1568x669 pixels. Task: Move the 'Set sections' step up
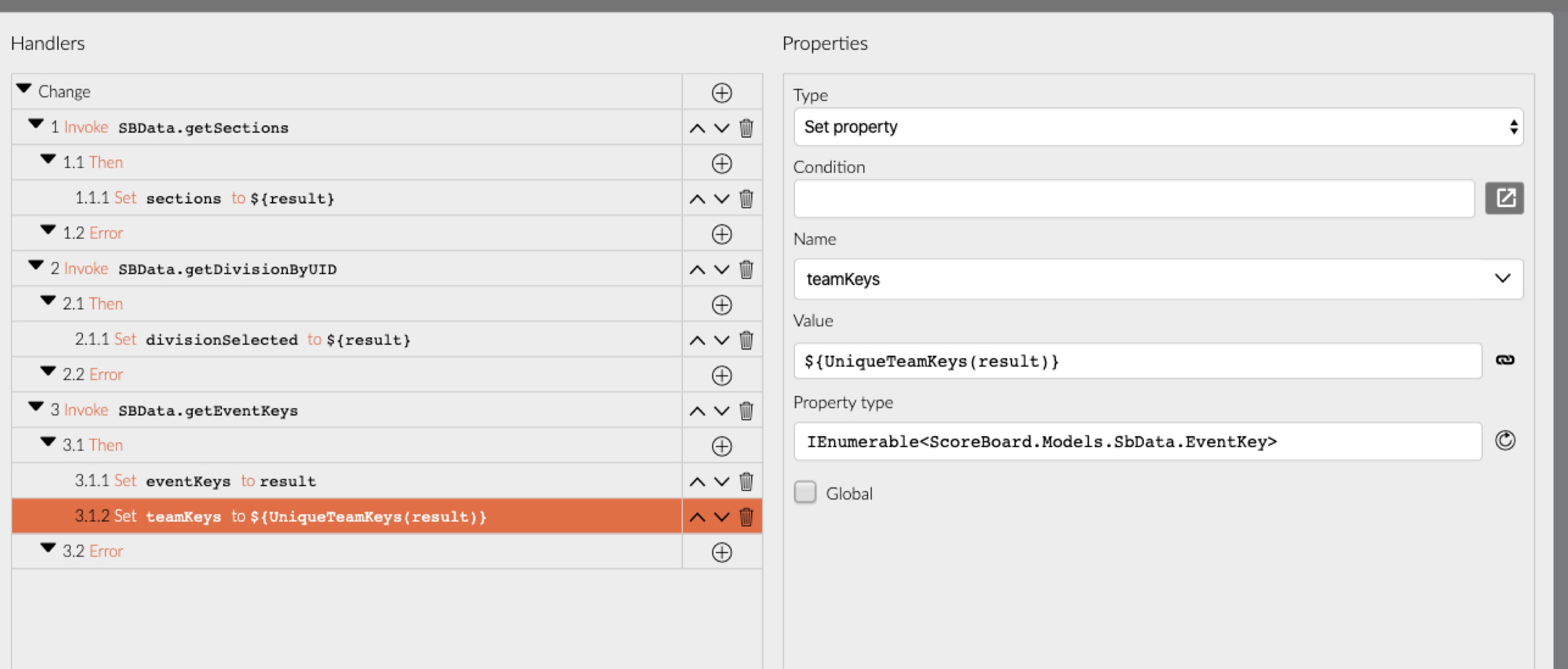click(x=697, y=198)
